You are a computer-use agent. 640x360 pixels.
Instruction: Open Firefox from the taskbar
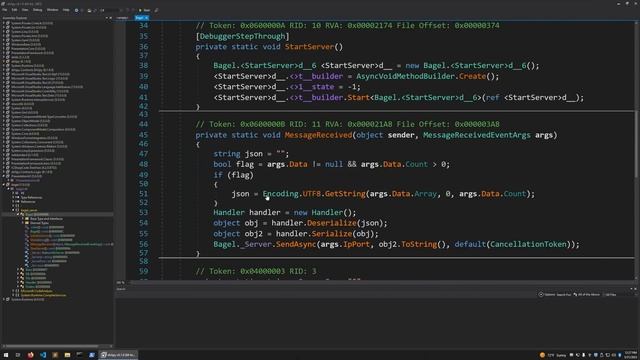[31, 355]
